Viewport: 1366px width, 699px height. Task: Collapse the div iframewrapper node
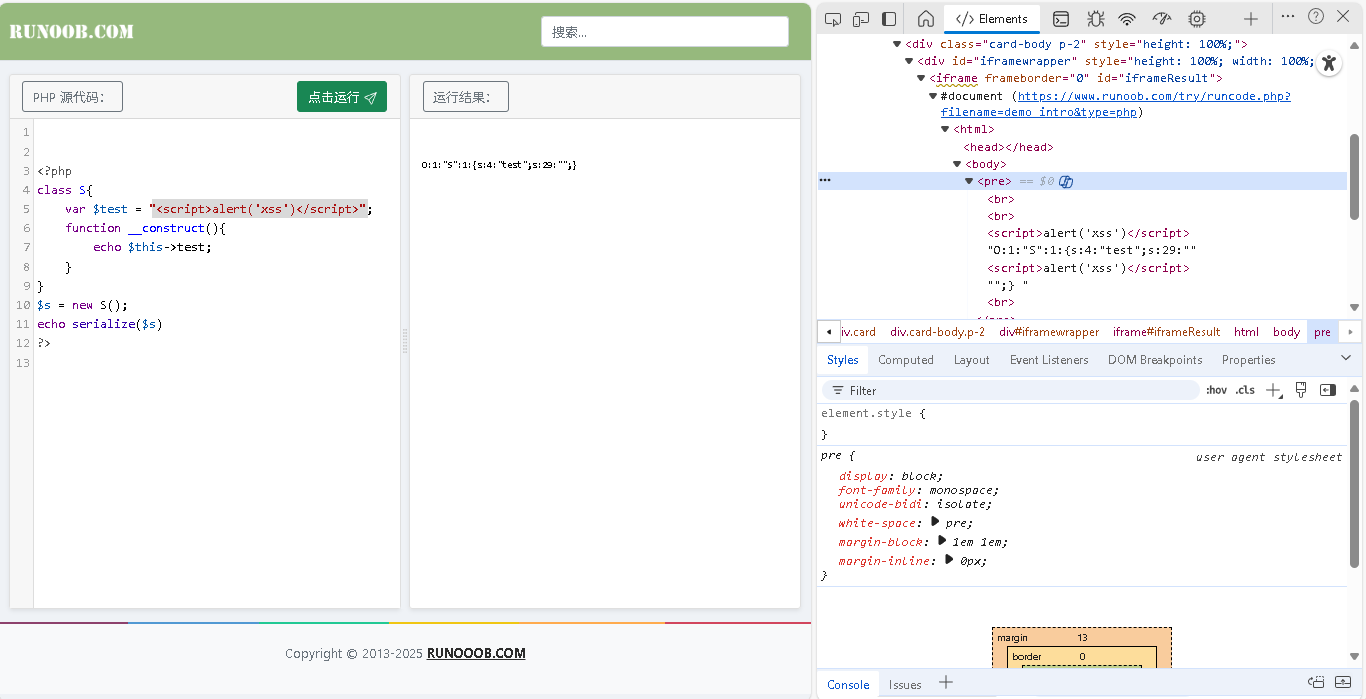click(x=909, y=61)
